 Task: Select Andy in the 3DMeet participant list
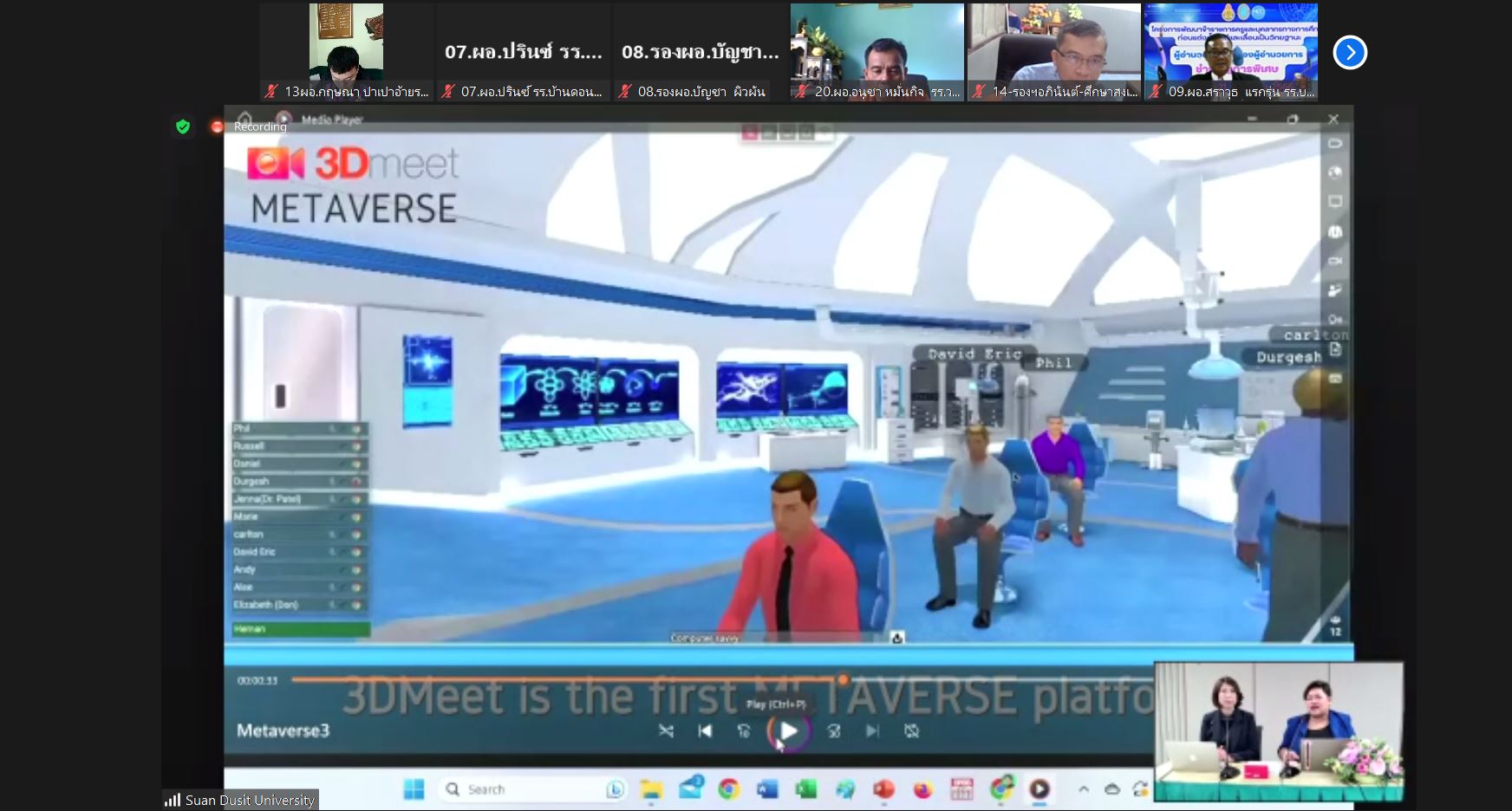pos(300,569)
